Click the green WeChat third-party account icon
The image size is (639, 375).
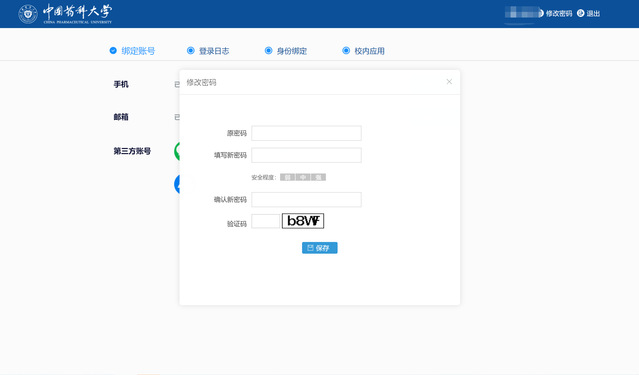click(x=177, y=151)
